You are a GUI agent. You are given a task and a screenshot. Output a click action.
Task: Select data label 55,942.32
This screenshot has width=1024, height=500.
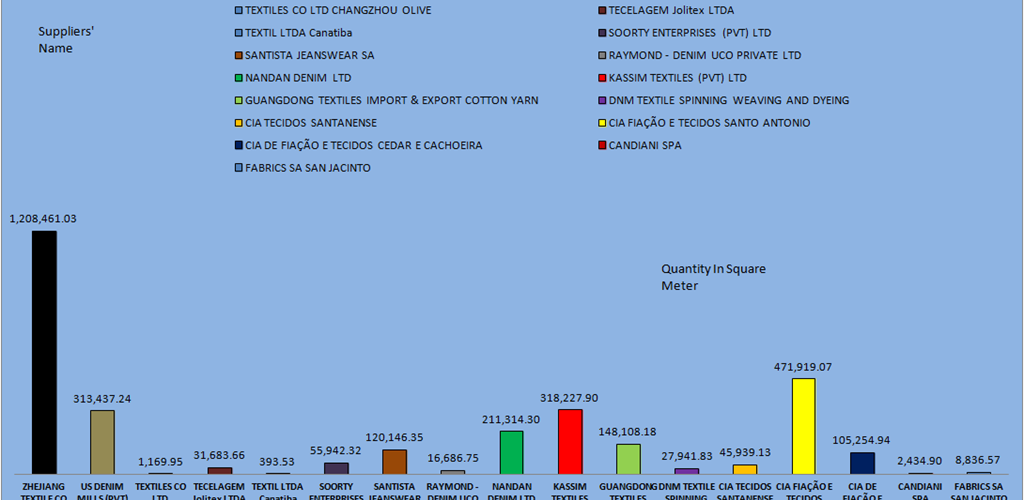[336, 450]
